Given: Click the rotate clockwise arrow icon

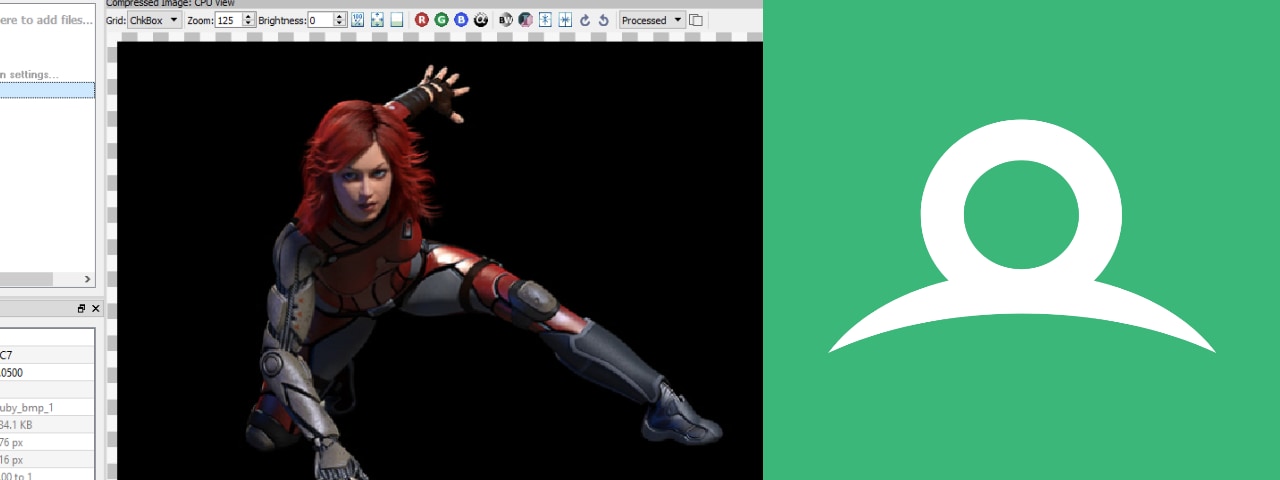Looking at the screenshot, I should (x=585, y=20).
